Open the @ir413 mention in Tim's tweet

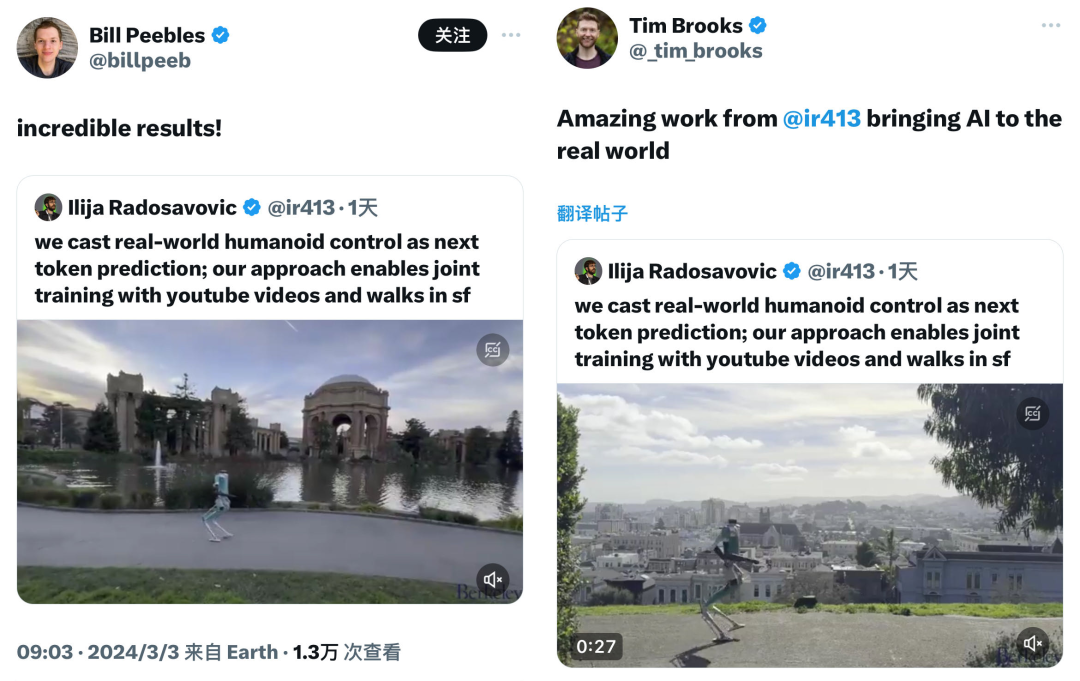click(821, 119)
